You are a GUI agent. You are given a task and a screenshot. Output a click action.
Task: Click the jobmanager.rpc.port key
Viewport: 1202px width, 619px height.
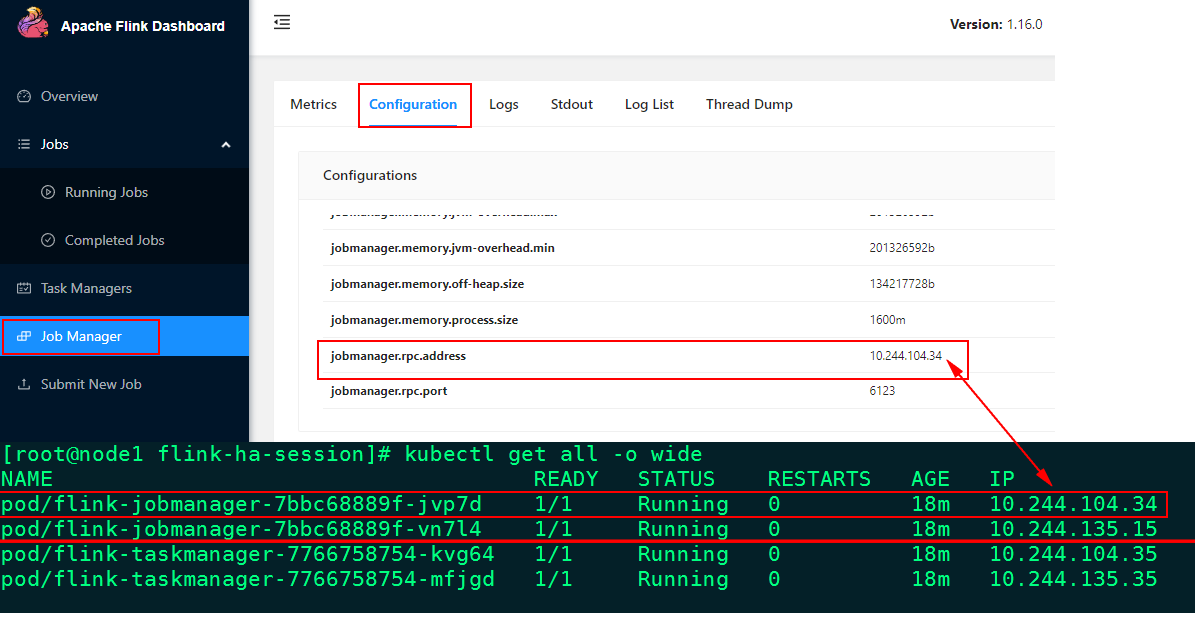tap(389, 391)
